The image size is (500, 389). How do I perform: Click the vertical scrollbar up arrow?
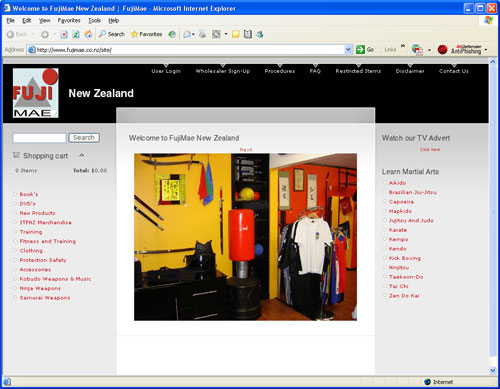(493, 61)
